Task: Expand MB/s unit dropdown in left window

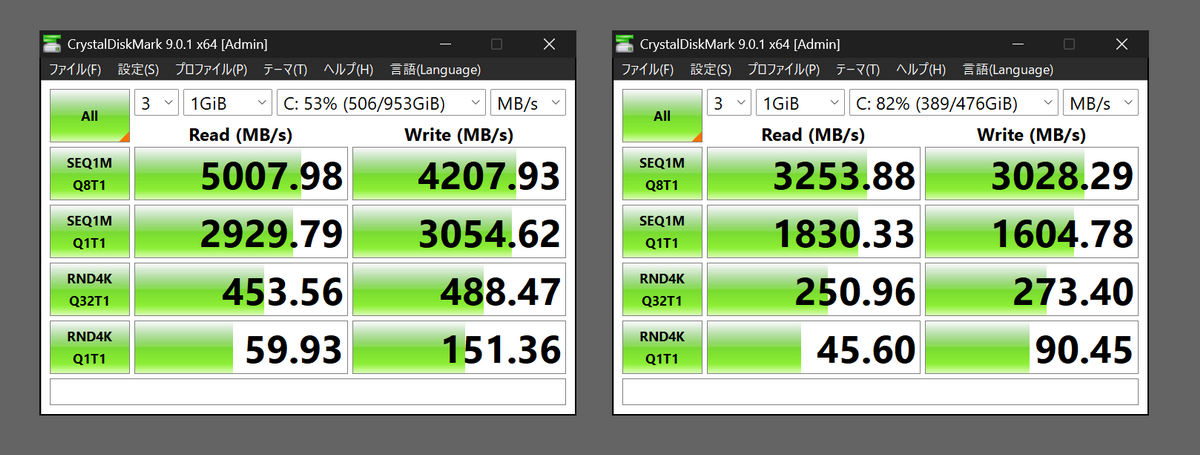Action: point(528,103)
